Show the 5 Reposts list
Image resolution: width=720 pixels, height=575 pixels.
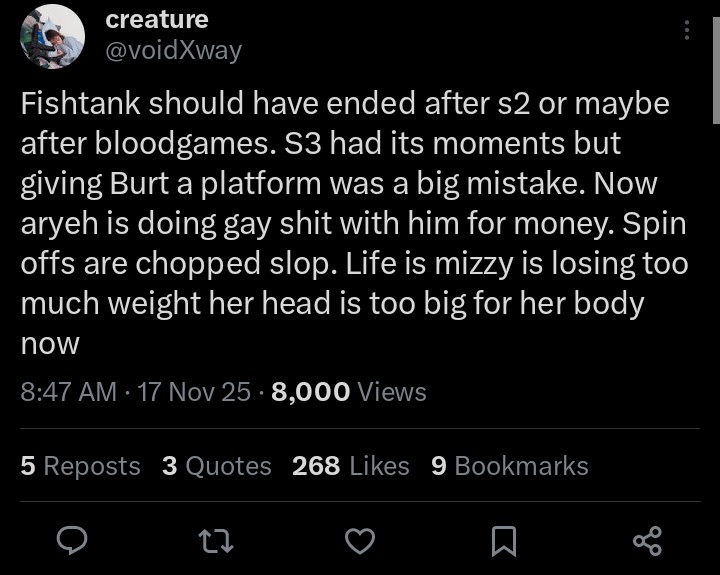(x=80, y=466)
